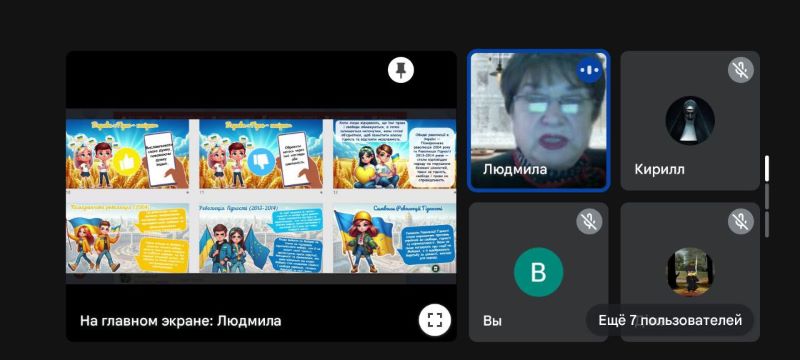This screenshot has width=800, height=360.
Task: Click the pin icon on the shared screen
Action: pos(401,70)
